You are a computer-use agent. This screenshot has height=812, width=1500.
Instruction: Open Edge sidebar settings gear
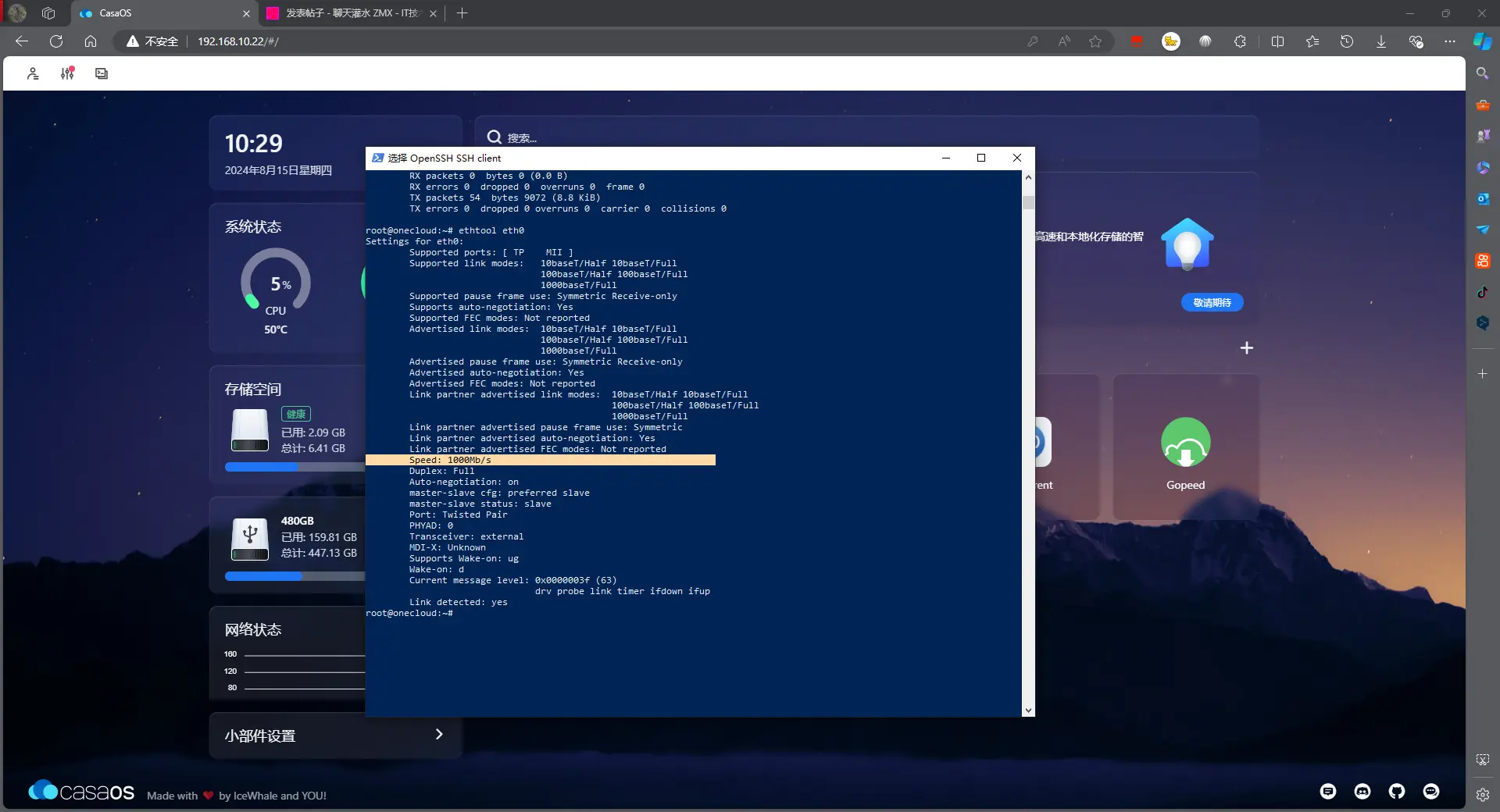coord(1482,795)
